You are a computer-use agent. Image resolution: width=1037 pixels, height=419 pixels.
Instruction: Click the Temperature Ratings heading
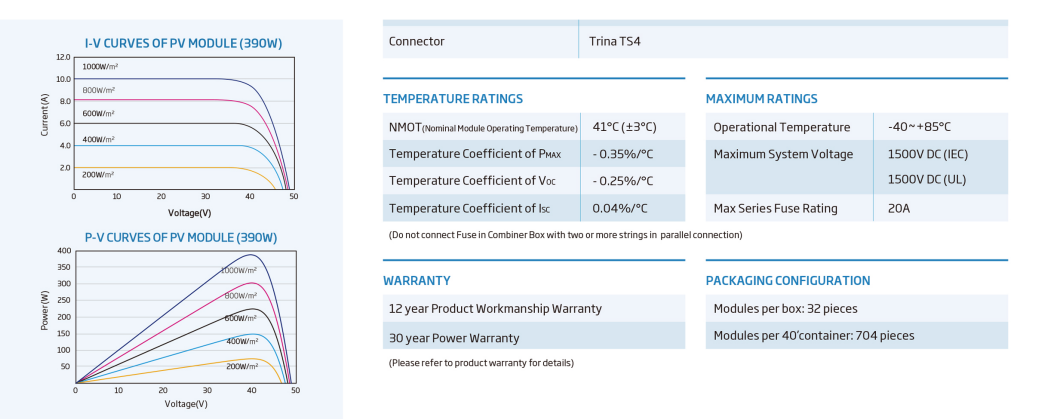(x=453, y=99)
